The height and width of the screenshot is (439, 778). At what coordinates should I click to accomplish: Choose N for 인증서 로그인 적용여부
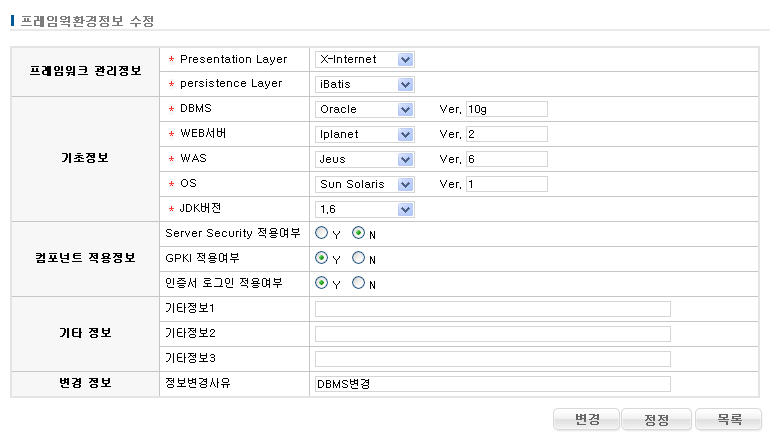tap(359, 283)
